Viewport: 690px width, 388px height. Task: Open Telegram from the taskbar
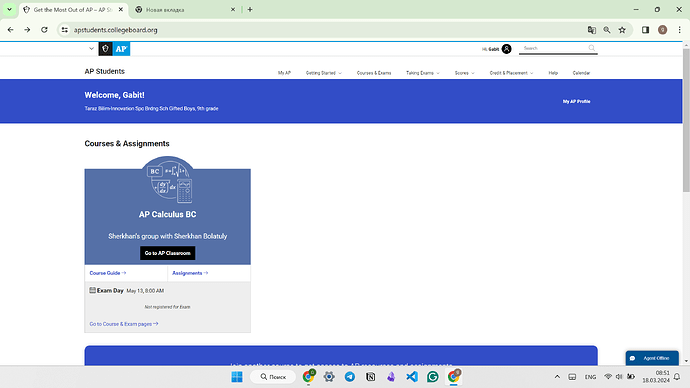[350, 377]
